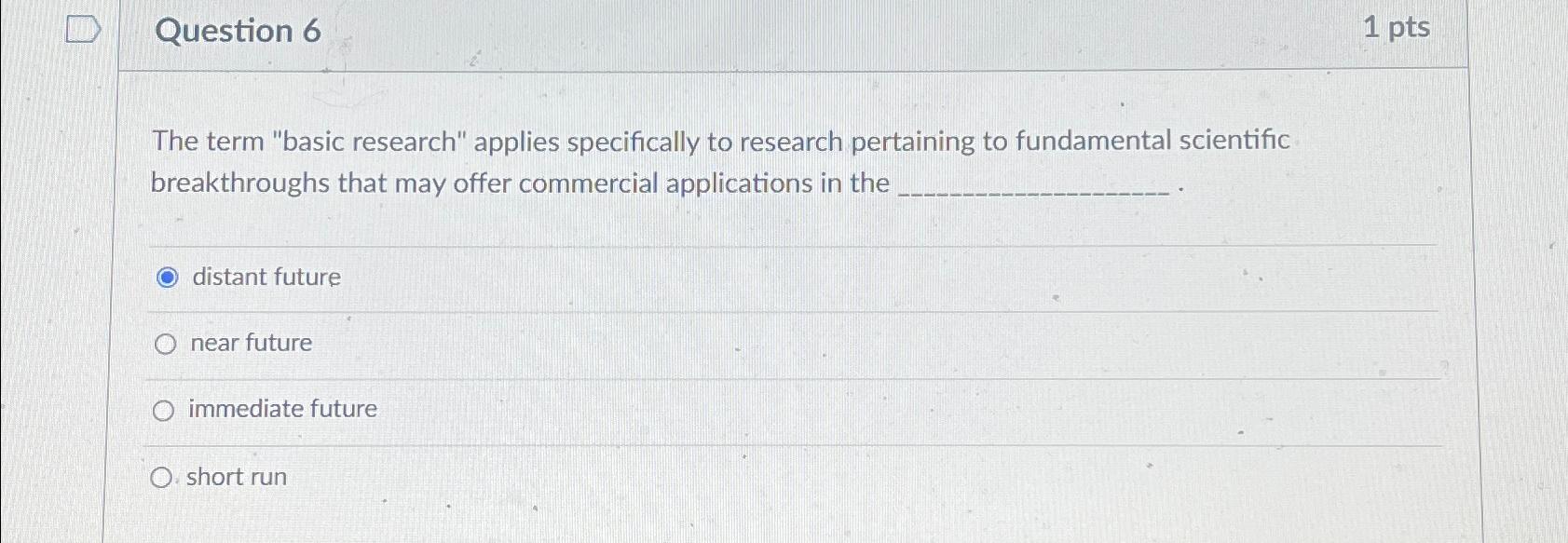Click the currently selected filled radio indicator

click(166, 276)
